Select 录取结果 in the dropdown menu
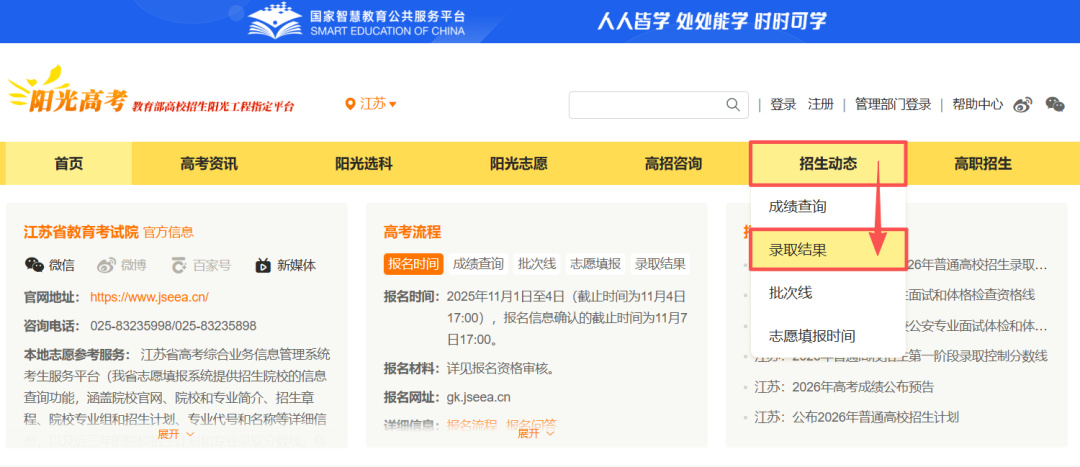The width and height of the screenshot is (1080, 467). [x=828, y=250]
